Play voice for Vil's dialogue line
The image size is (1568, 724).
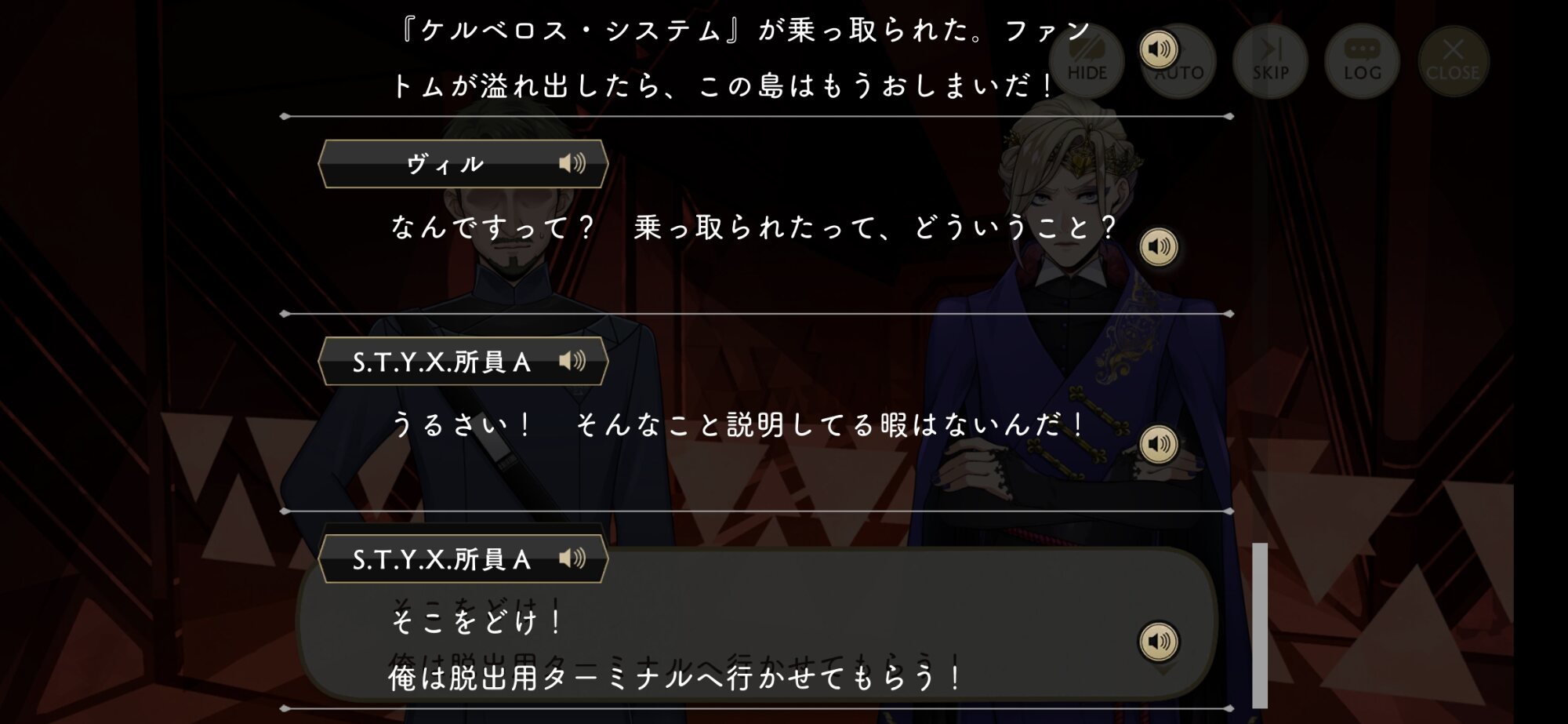1158,247
